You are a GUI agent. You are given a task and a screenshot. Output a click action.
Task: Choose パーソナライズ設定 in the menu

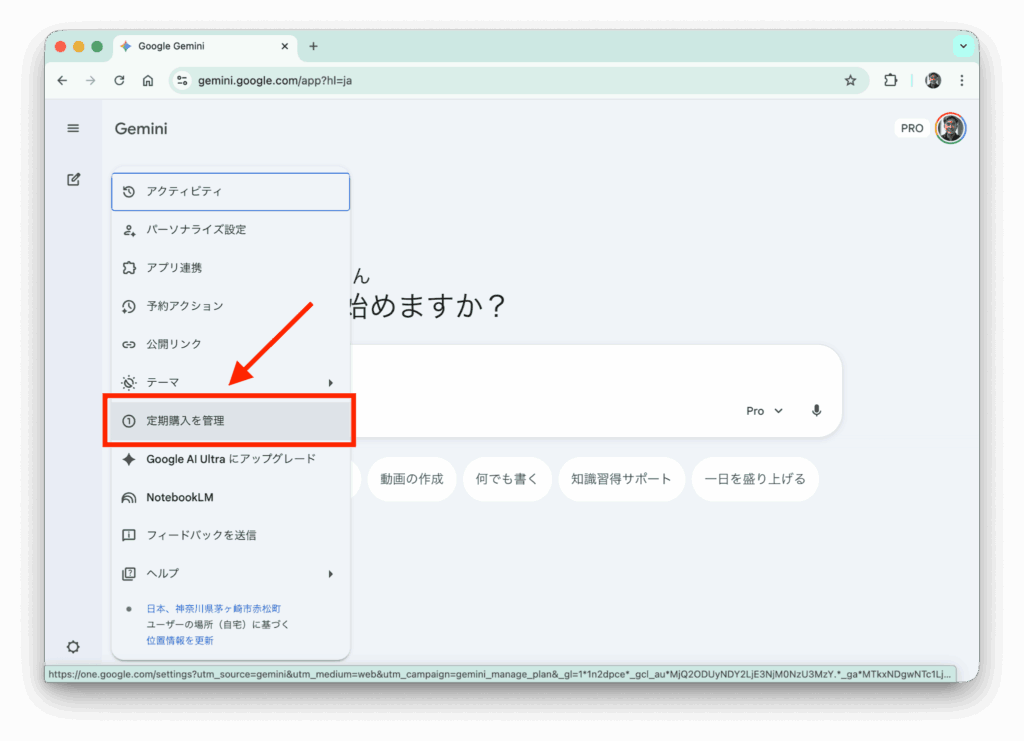point(230,230)
